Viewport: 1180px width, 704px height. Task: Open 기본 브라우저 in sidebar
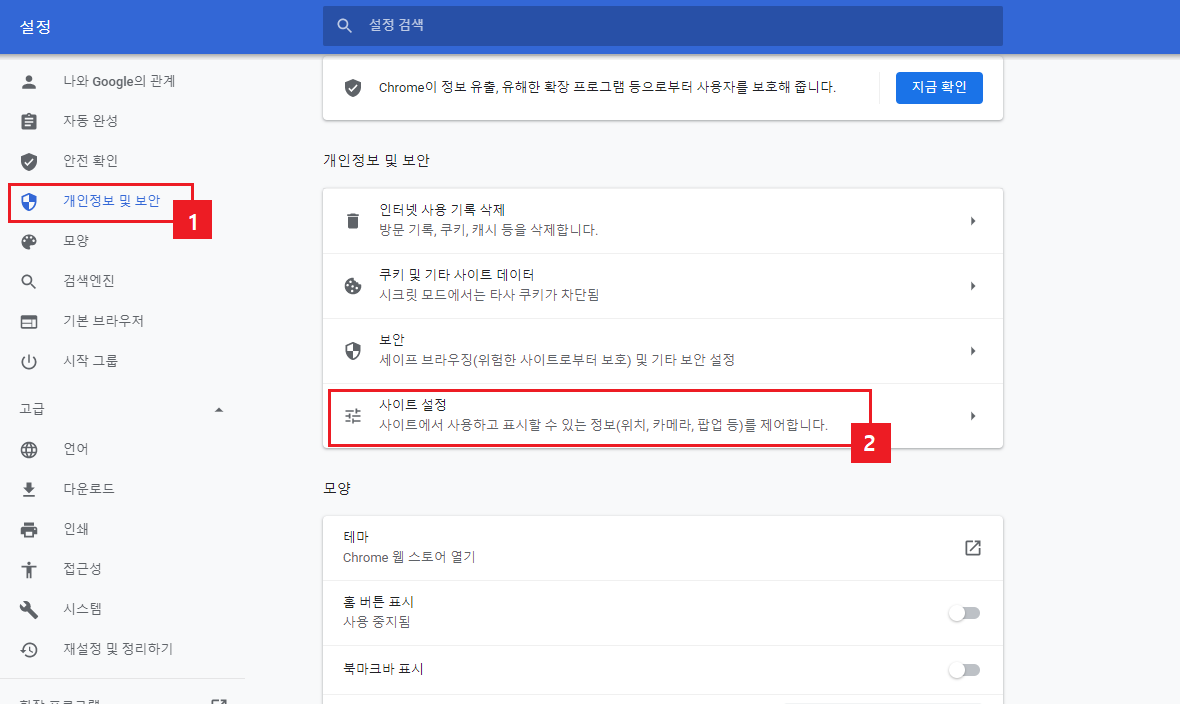[x=103, y=321]
